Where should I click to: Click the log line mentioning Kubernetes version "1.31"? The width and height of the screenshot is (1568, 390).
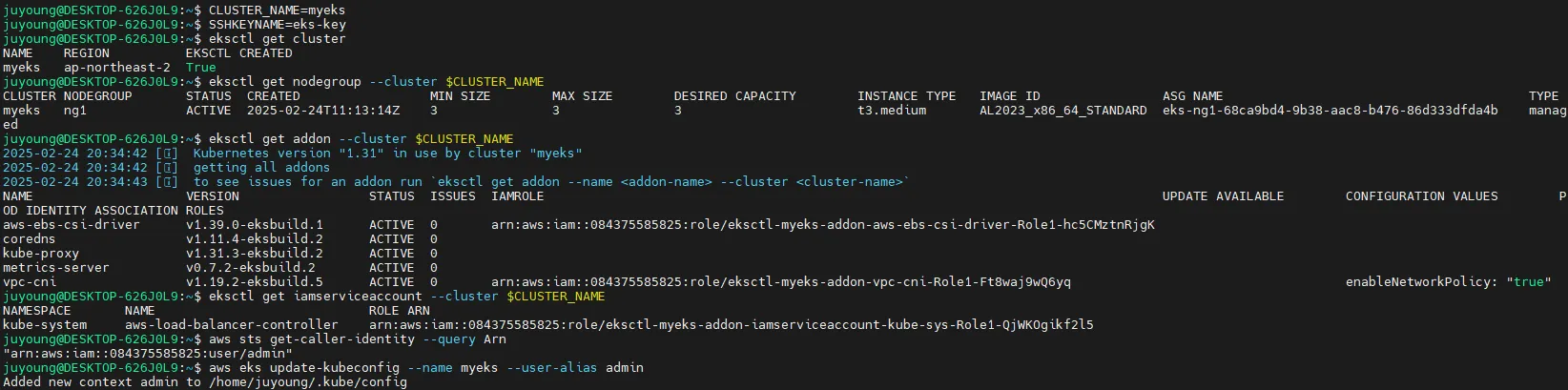pos(292,154)
